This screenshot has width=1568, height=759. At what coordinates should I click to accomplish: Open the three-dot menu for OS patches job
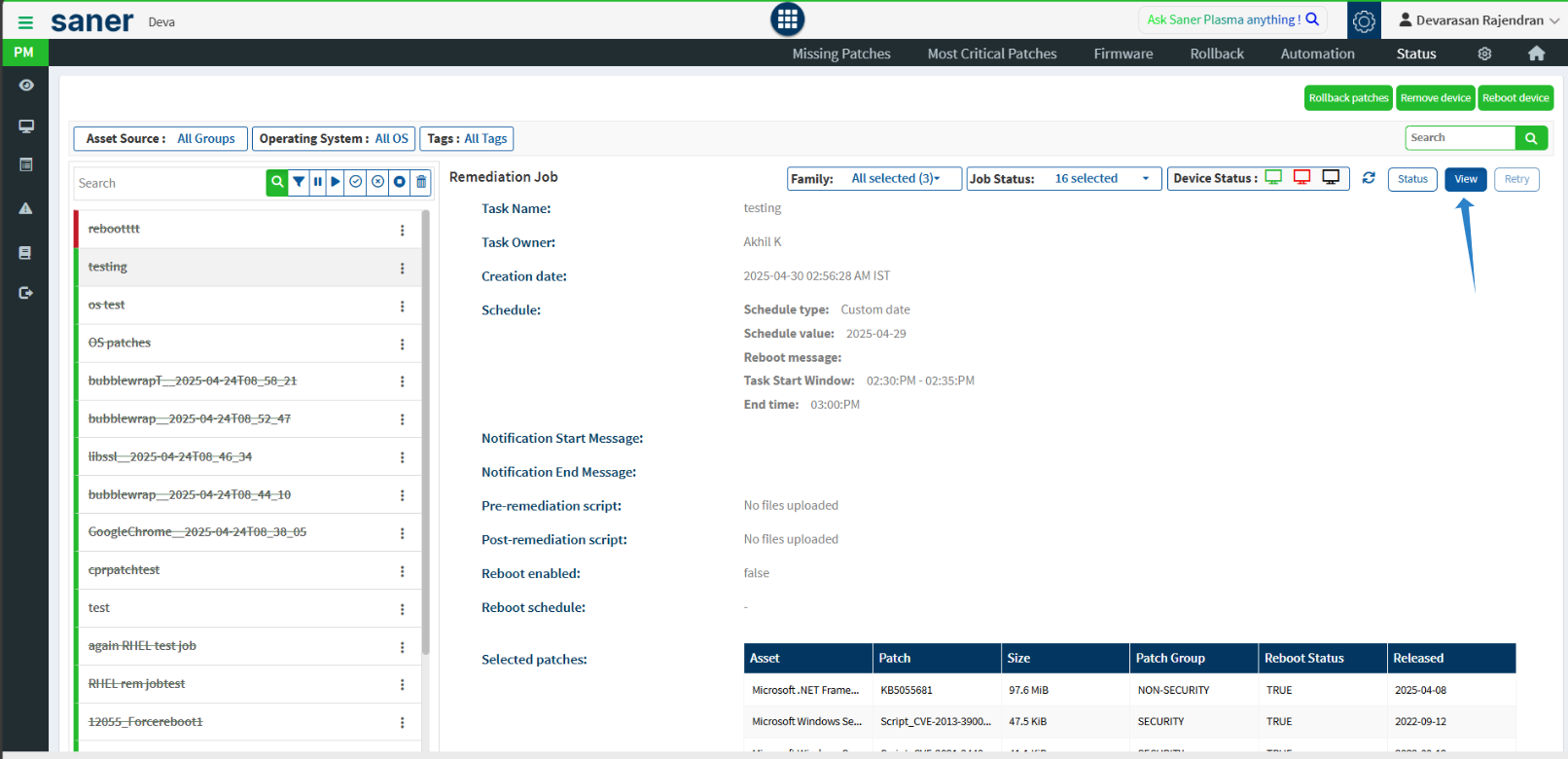tap(402, 344)
